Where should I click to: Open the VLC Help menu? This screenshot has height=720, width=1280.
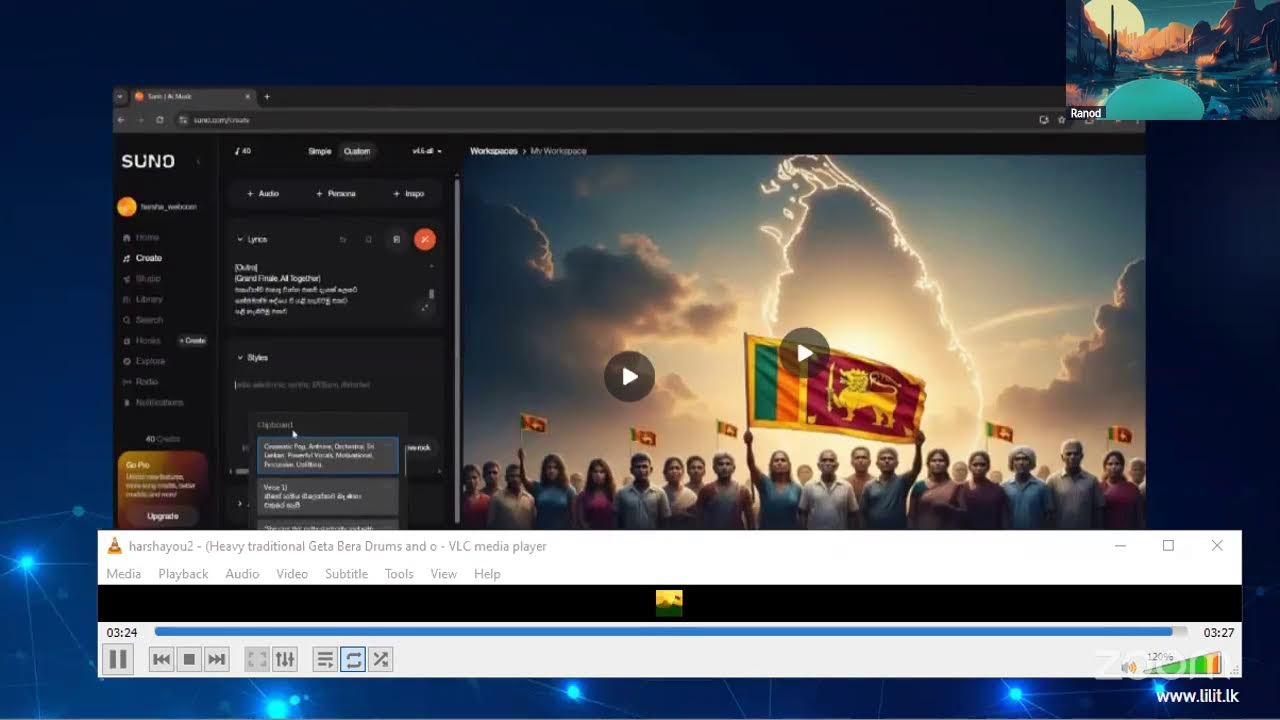pos(487,574)
